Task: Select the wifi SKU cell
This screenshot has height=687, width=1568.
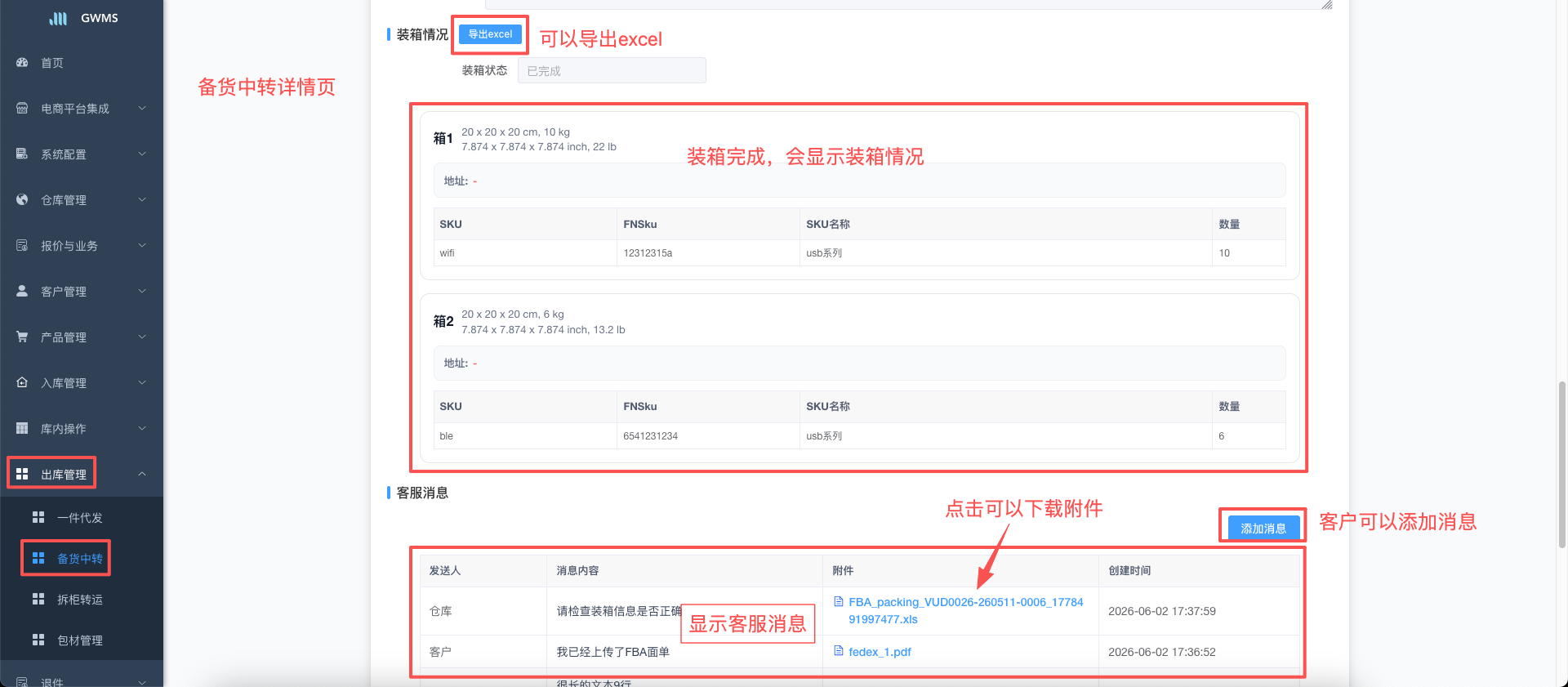Action: tap(524, 253)
